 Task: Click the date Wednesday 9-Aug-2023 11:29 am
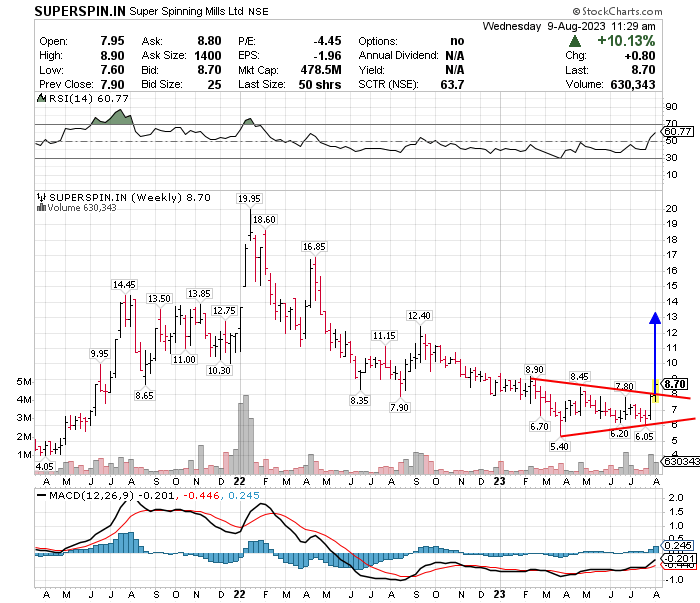569,26
